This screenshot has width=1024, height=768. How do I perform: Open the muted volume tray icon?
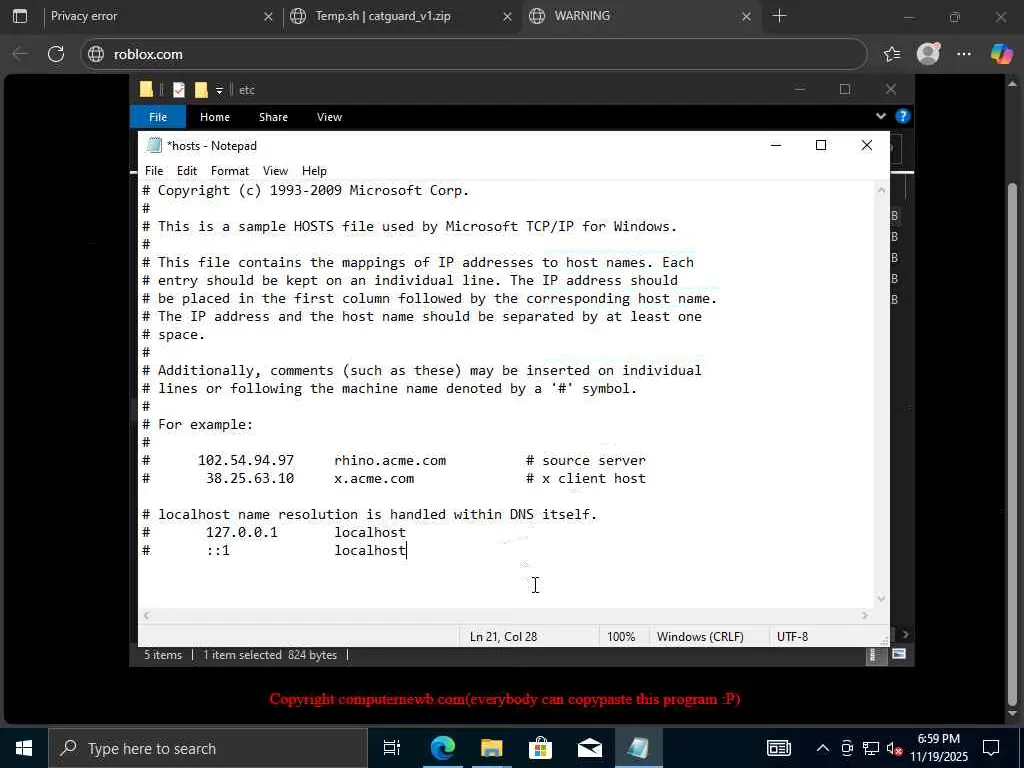pos(895,748)
